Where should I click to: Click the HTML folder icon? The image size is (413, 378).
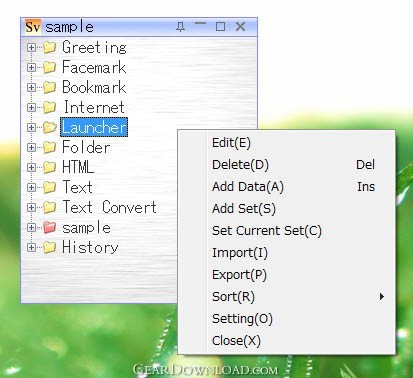click(x=49, y=167)
